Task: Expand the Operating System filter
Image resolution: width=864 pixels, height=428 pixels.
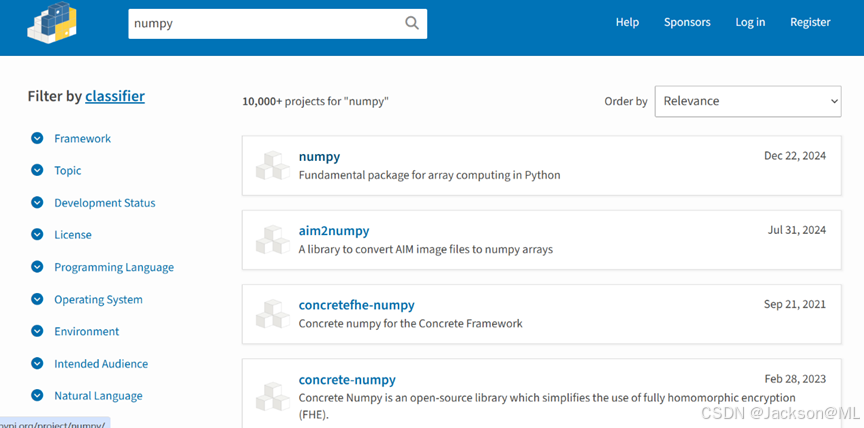Action: pyautogui.click(x=98, y=299)
